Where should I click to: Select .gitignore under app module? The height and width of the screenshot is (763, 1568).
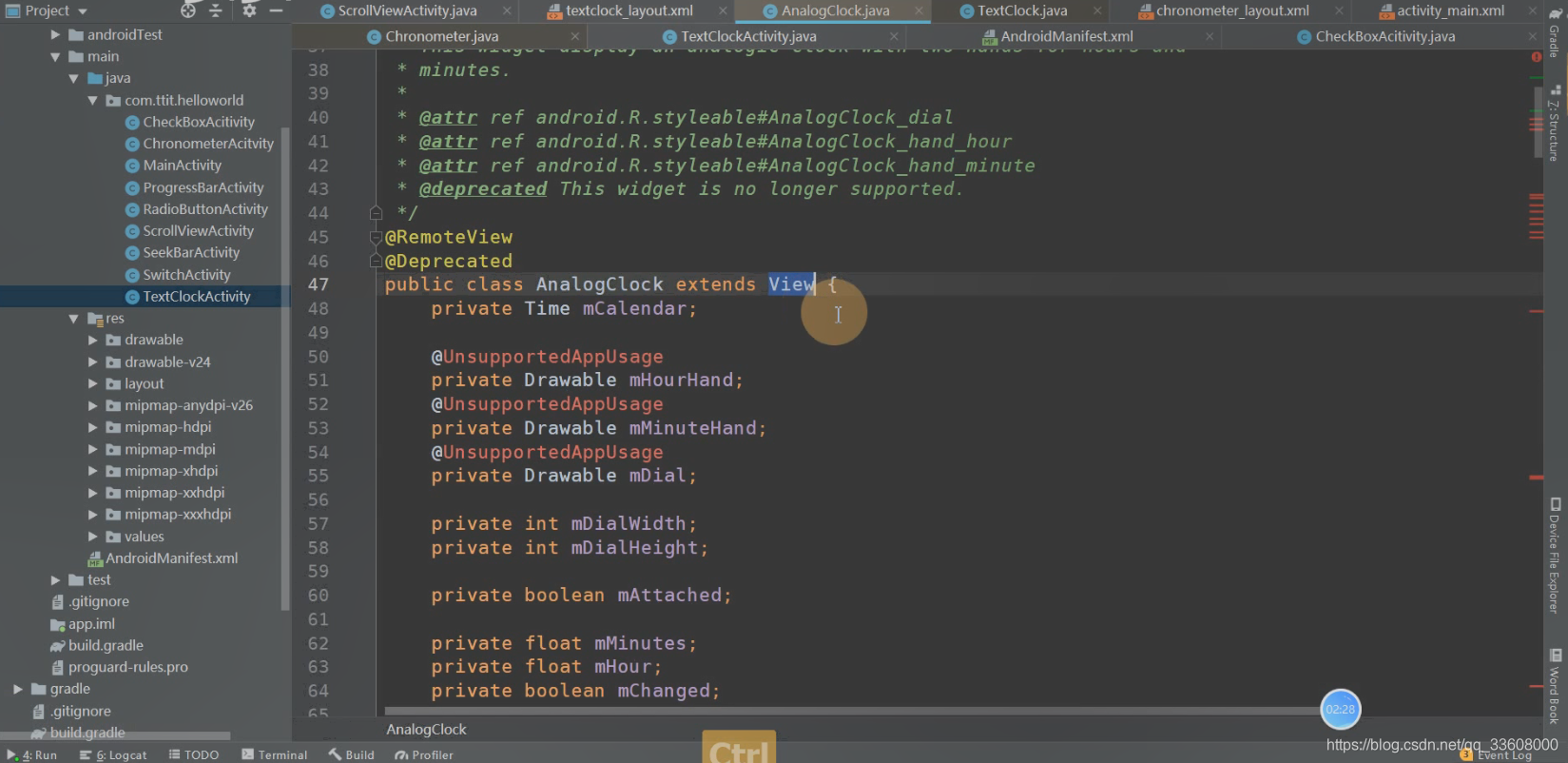[99, 601]
